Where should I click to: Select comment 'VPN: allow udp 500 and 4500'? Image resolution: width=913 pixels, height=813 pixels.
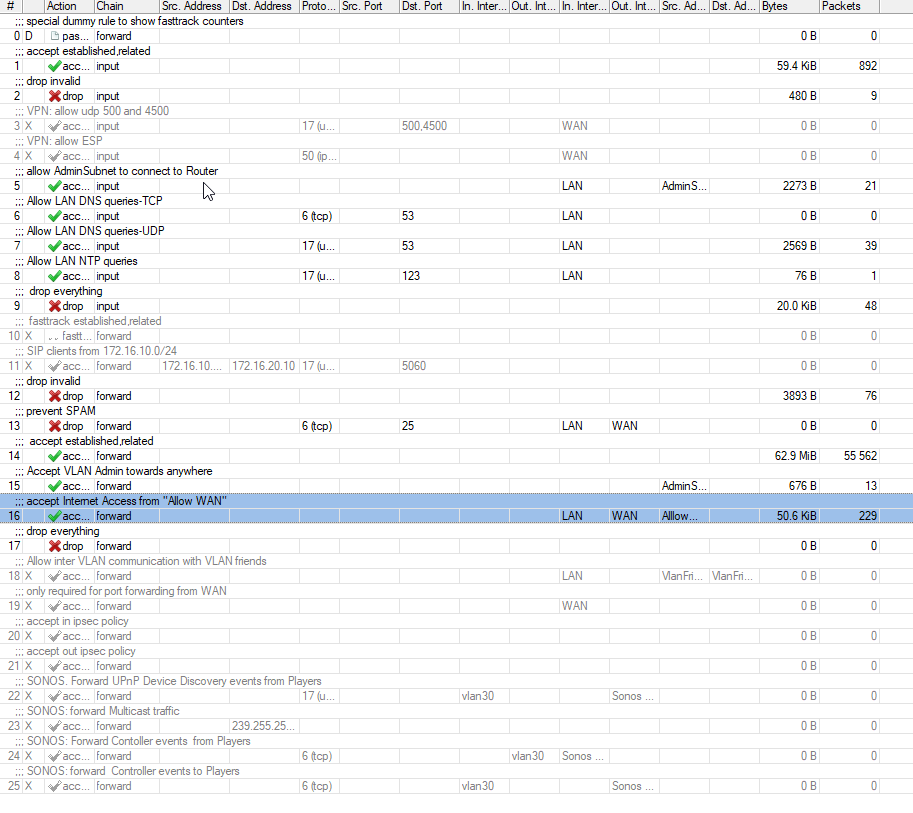click(98, 111)
